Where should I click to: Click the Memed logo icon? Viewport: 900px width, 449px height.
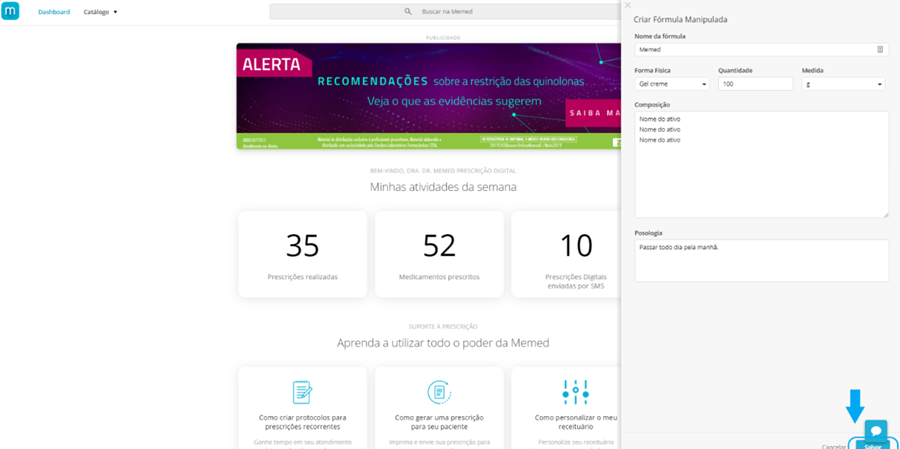[10, 11]
